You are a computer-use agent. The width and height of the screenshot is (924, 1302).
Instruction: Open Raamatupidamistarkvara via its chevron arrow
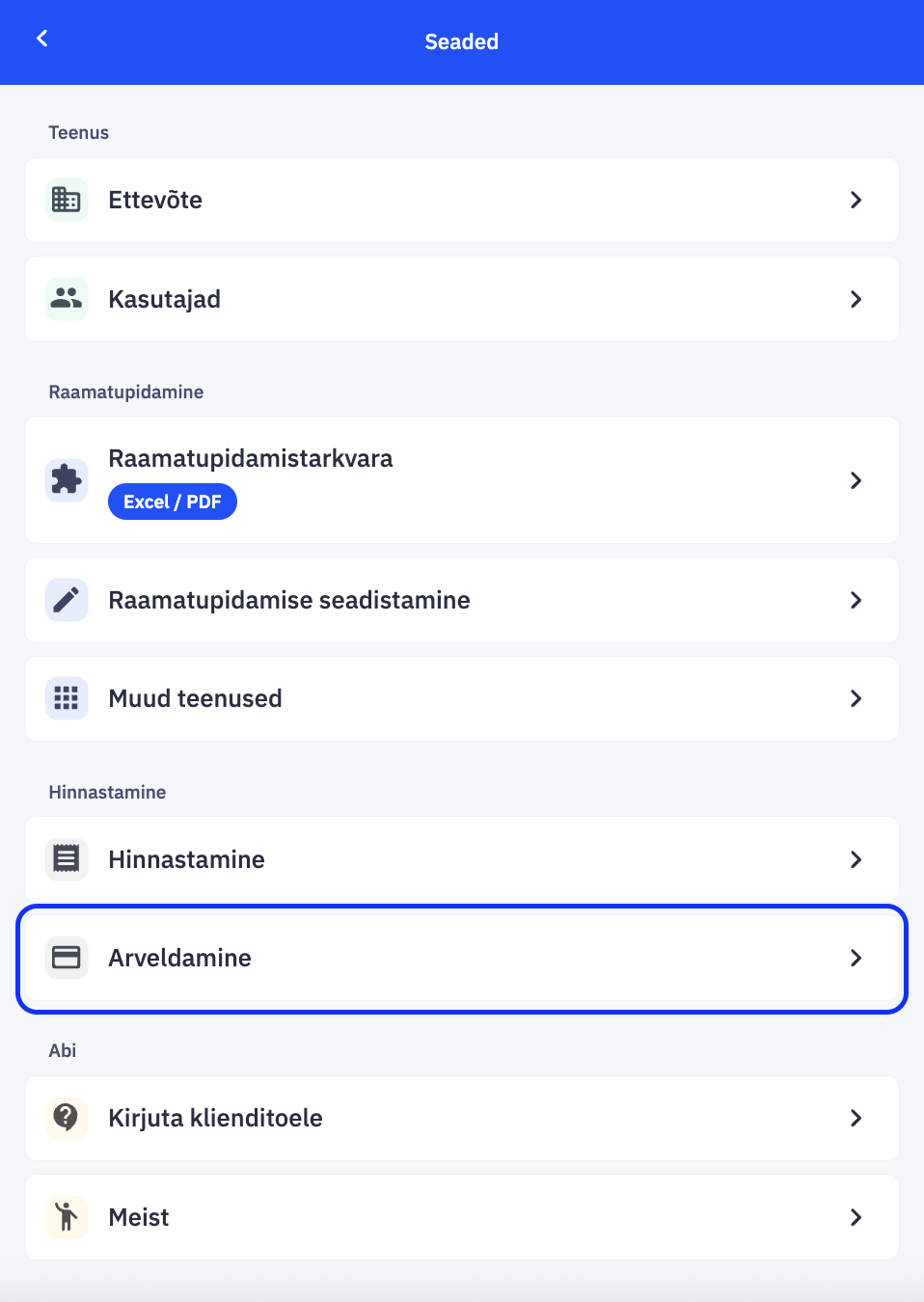pos(856,480)
